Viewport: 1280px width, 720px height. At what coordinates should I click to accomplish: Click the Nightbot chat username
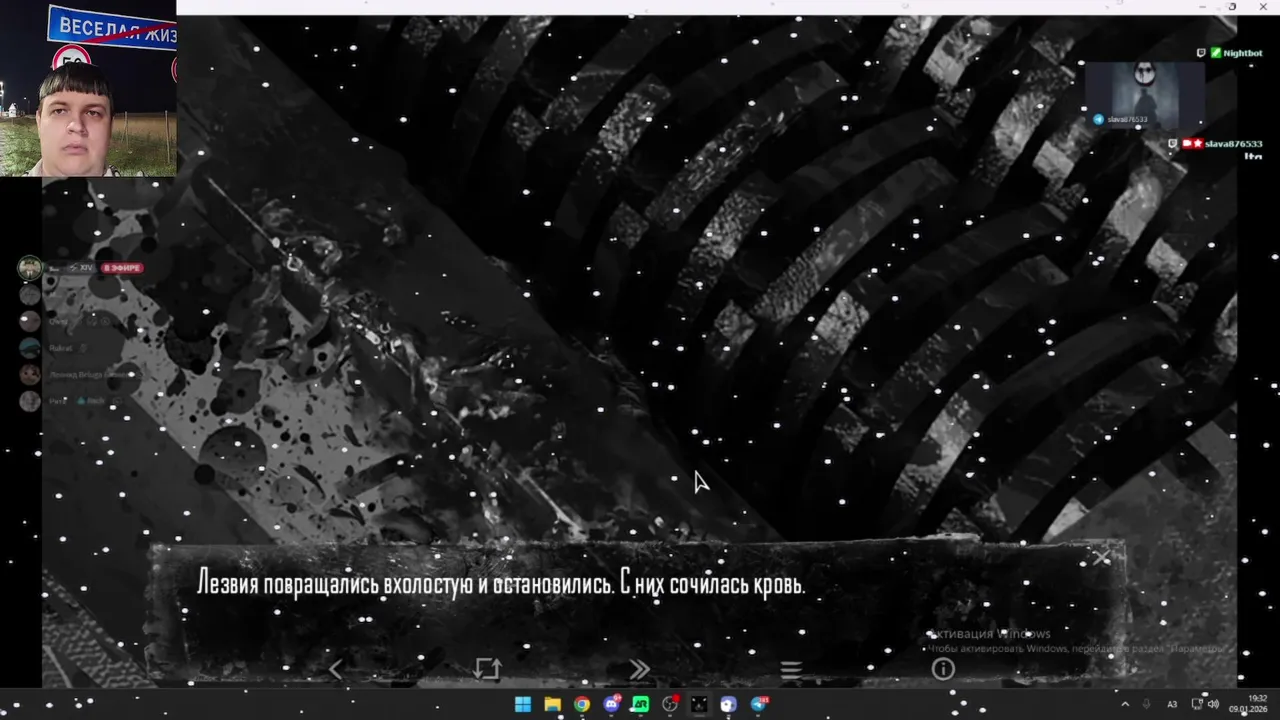[x=1243, y=53]
